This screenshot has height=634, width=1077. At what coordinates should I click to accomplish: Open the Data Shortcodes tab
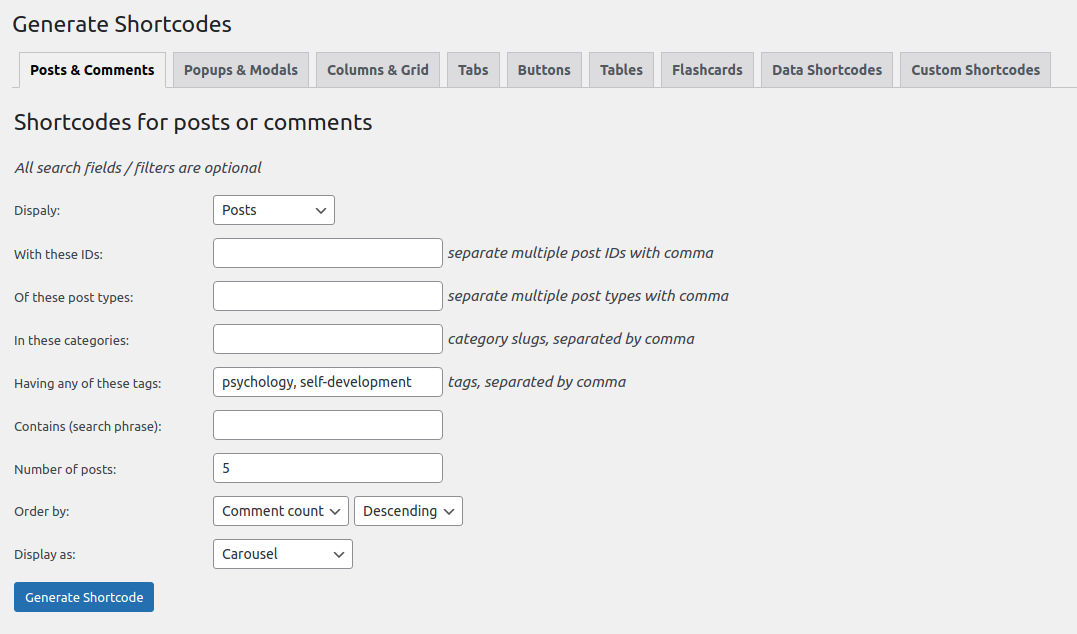827,70
